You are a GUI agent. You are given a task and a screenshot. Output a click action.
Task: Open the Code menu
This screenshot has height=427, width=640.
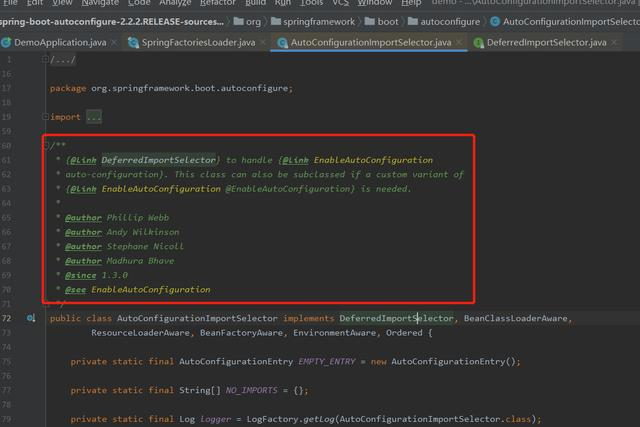click(x=139, y=2)
